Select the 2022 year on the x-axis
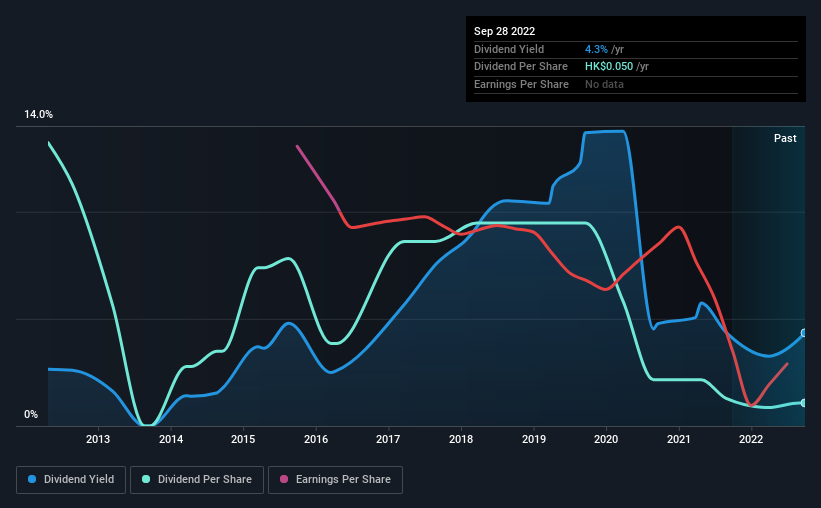The image size is (821, 508). [751, 439]
